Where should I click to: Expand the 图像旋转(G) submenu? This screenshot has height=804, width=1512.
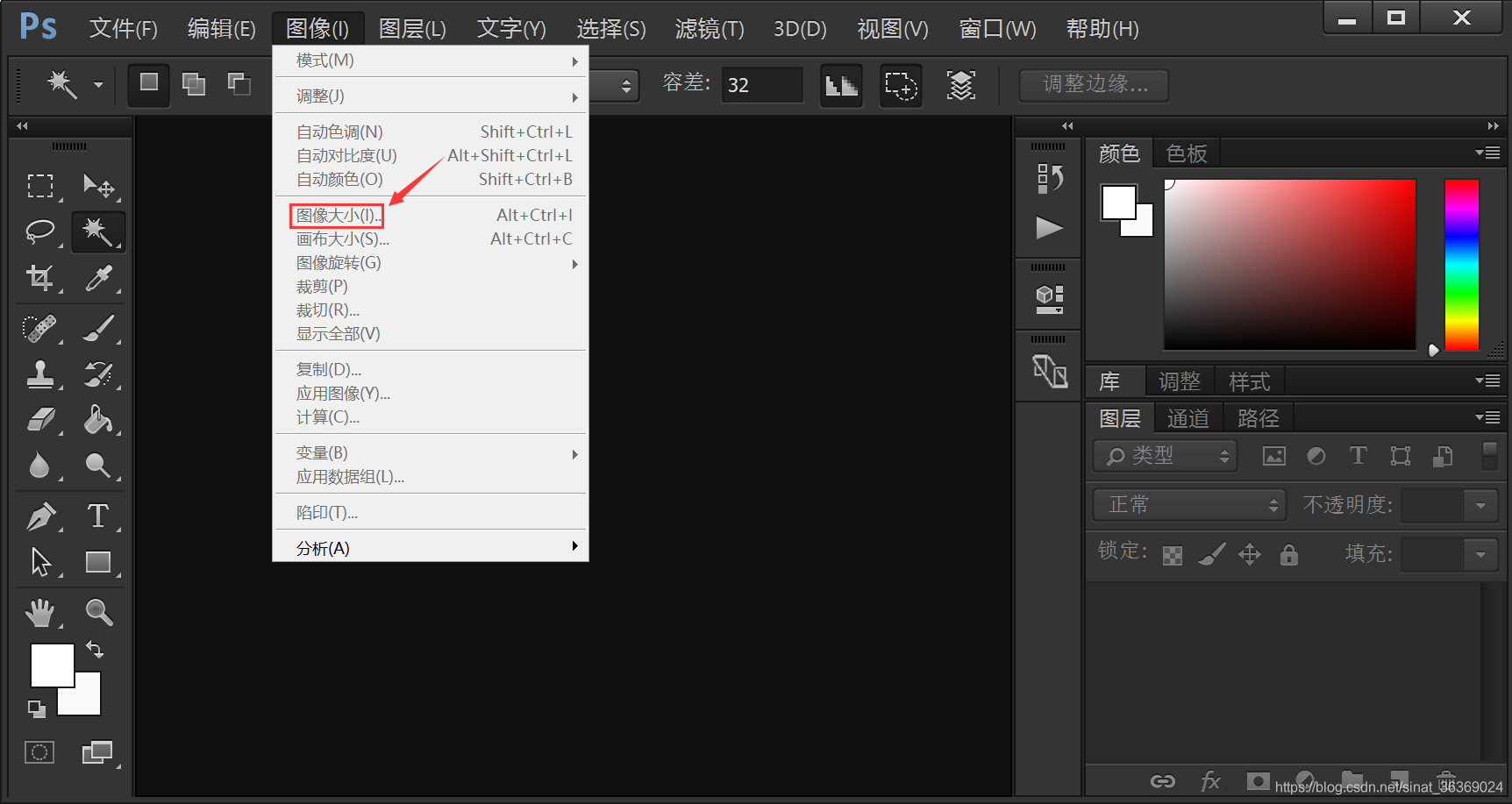(x=430, y=263)
